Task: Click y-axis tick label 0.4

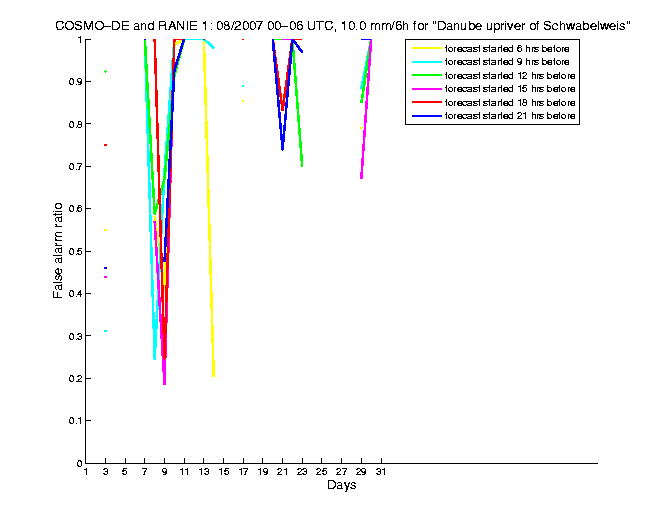Action: [75, 293]
